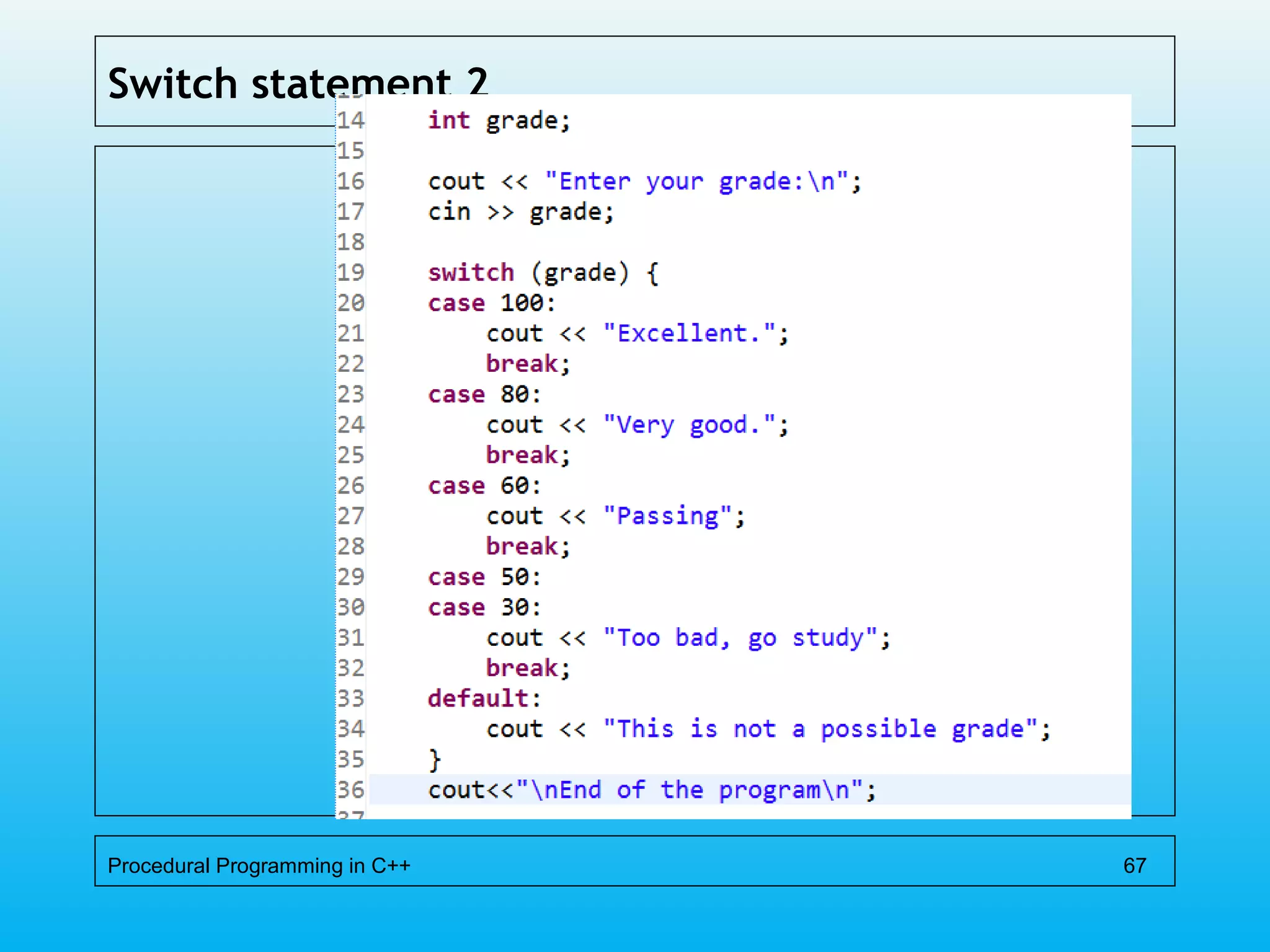Viewport: 1270px width, 952px height.
Task: Click the break statement on line 22
Action: tap(528, 364)
